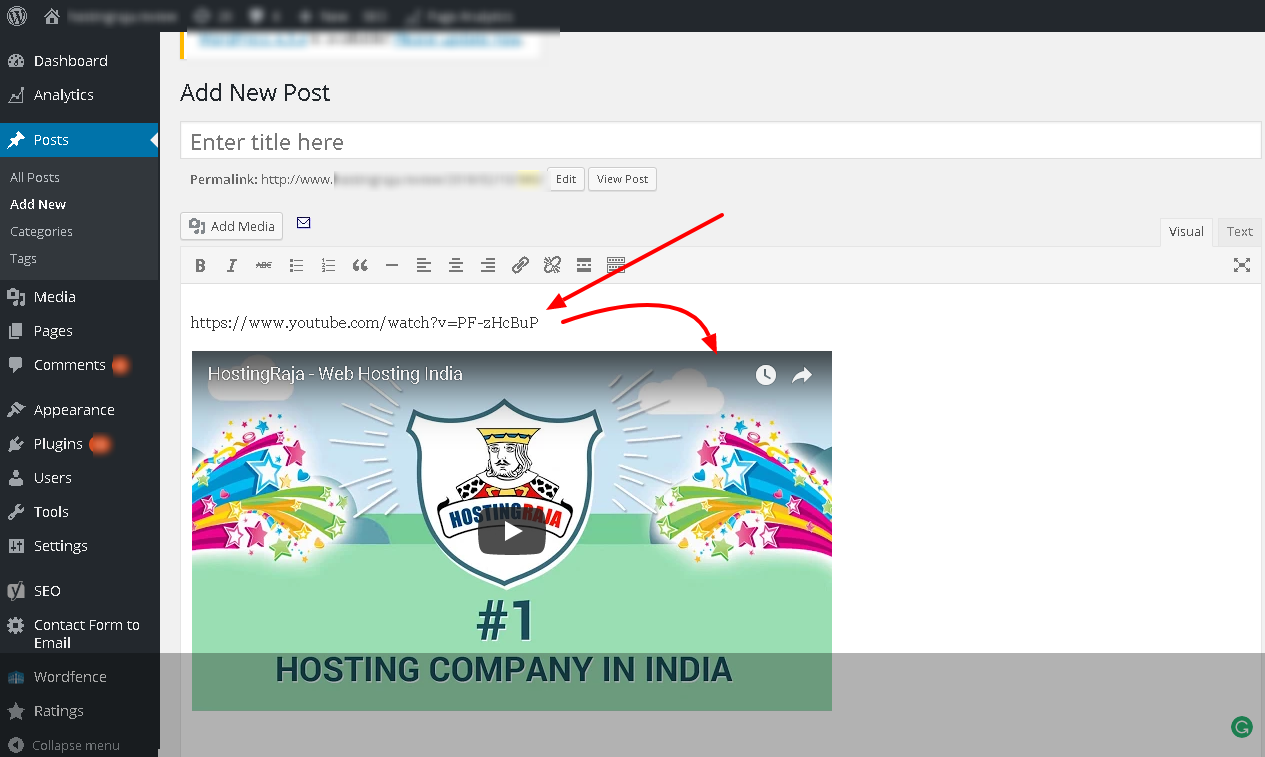
Task: Go to All Posts
Action: pos(35,177)
